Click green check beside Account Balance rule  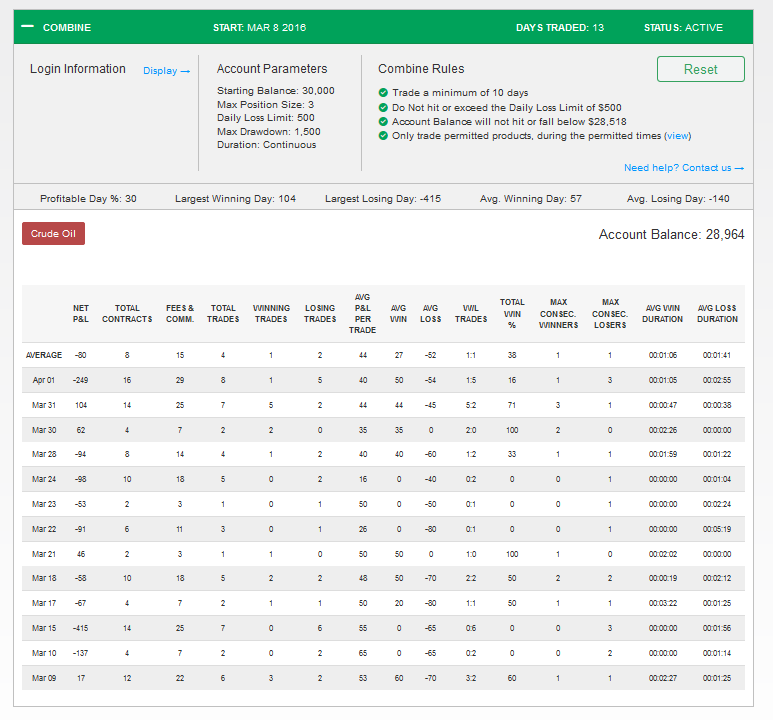tap(383, 121)
